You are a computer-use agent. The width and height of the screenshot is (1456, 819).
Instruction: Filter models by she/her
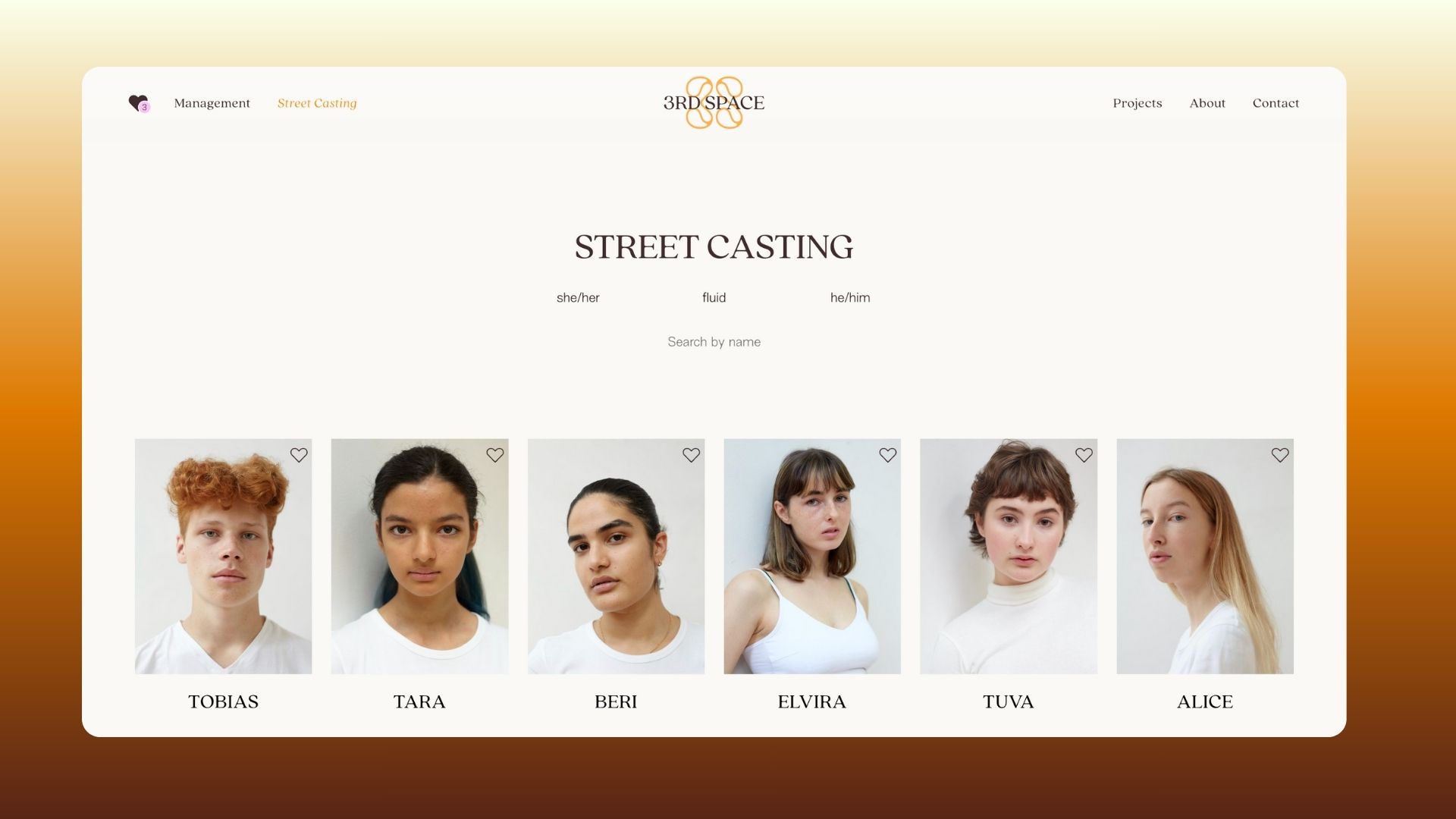click(x=578, y=298)
